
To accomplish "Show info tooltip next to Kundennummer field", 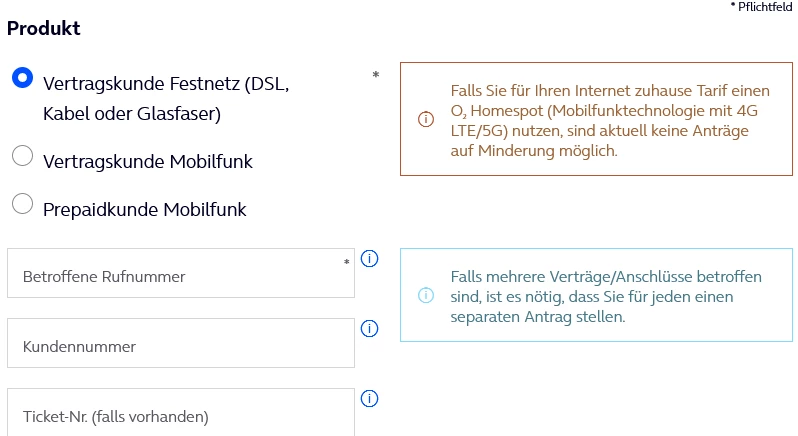I will click(369, 329).
